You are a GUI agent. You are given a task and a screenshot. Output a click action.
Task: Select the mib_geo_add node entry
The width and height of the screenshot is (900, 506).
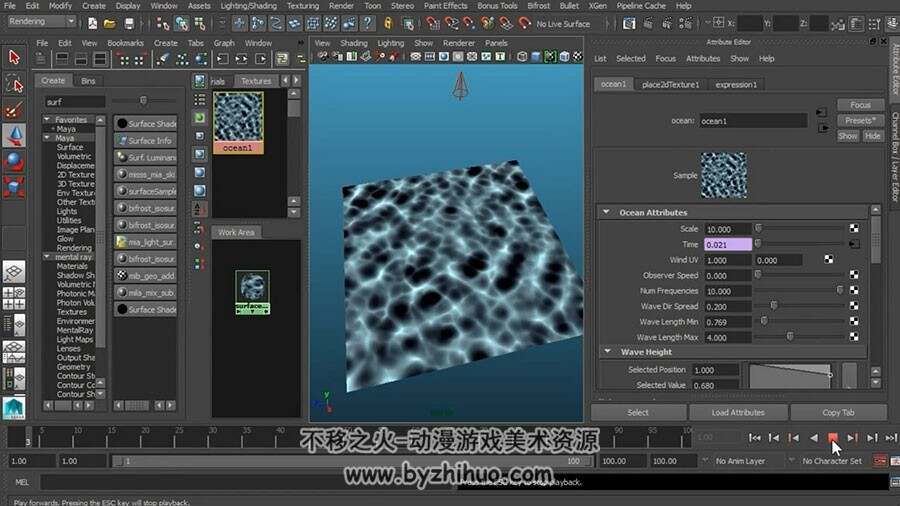[145, 275]
